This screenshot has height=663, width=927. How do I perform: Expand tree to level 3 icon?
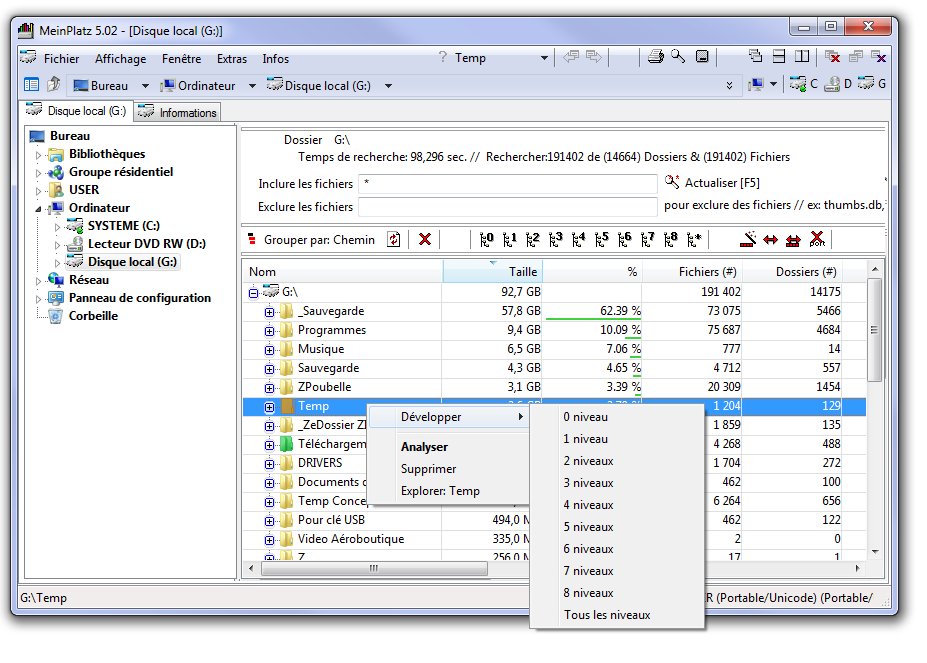[555, 240]
